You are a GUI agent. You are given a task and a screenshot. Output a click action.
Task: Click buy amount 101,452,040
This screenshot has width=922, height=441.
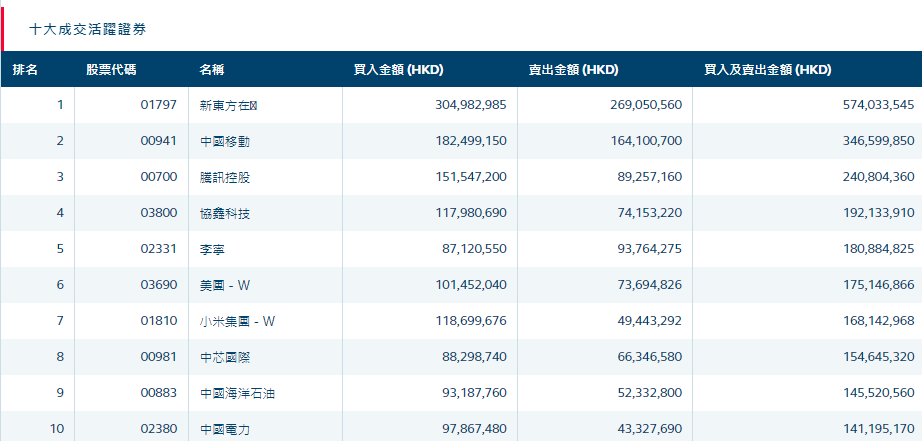[x=471, y=285]
